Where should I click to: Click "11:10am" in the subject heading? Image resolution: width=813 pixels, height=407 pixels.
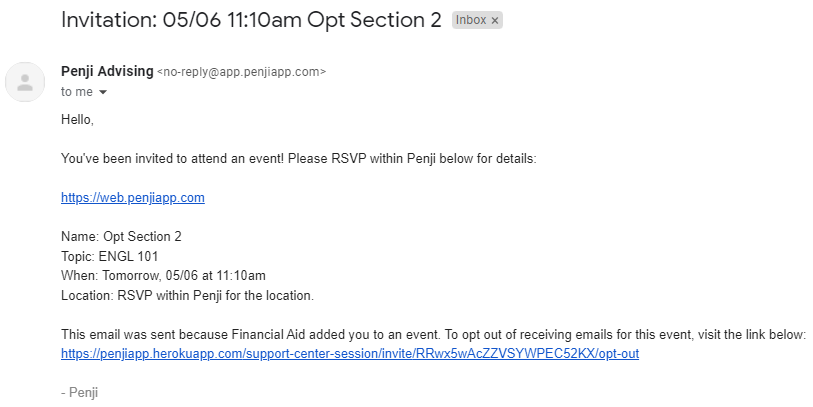[x=264, y=20]
